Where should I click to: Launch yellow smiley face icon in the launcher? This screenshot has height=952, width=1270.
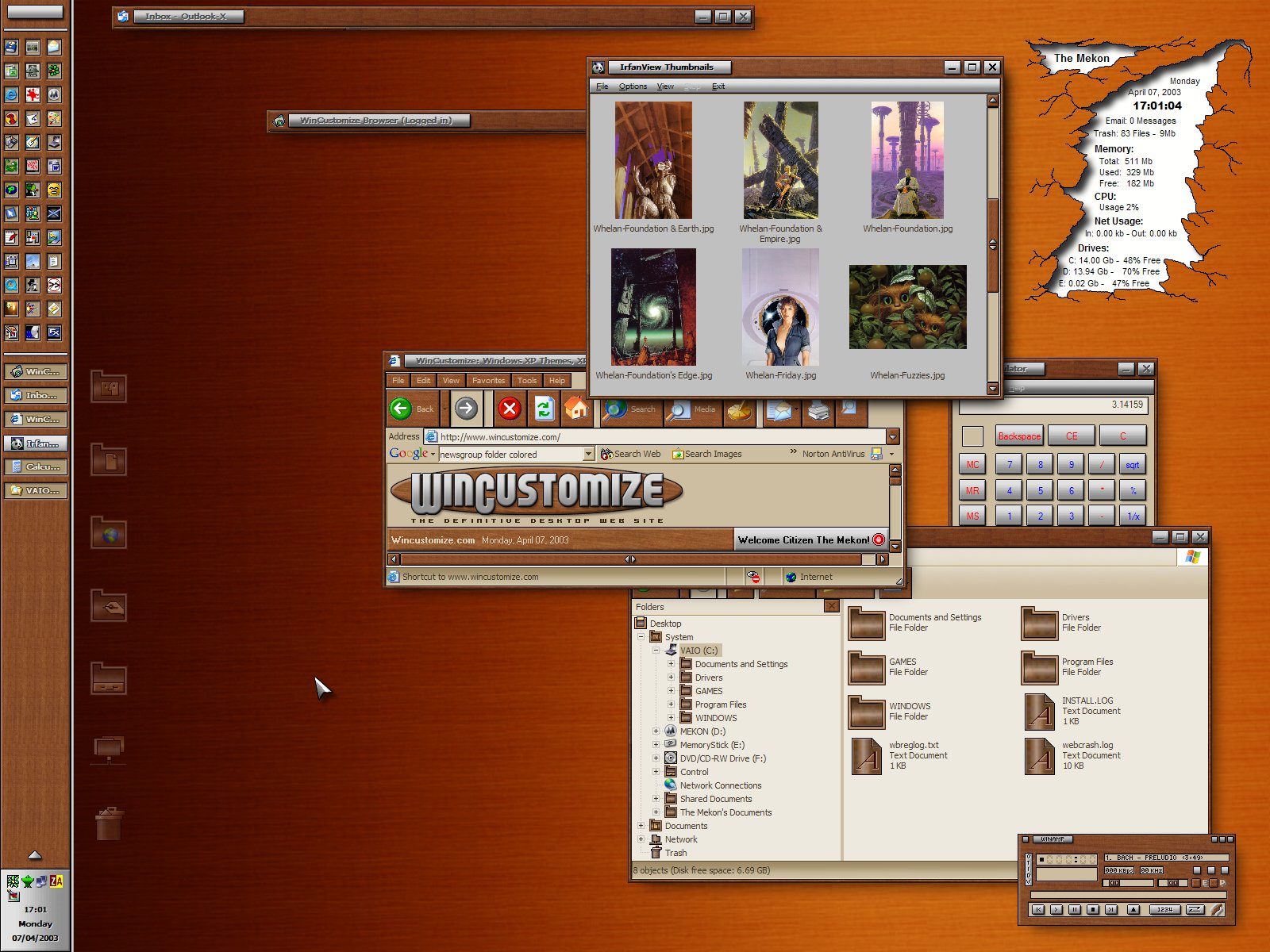[54, 189]
